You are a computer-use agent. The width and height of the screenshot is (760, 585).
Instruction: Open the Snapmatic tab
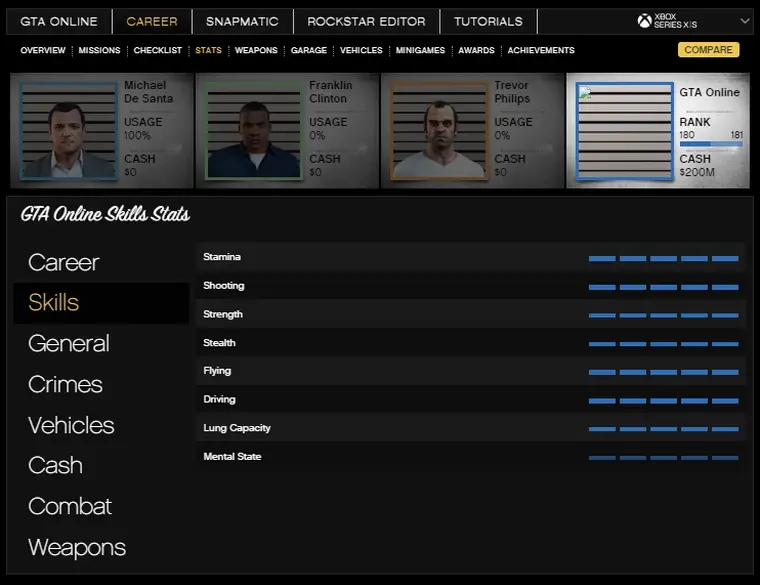[x=242, y=21]
